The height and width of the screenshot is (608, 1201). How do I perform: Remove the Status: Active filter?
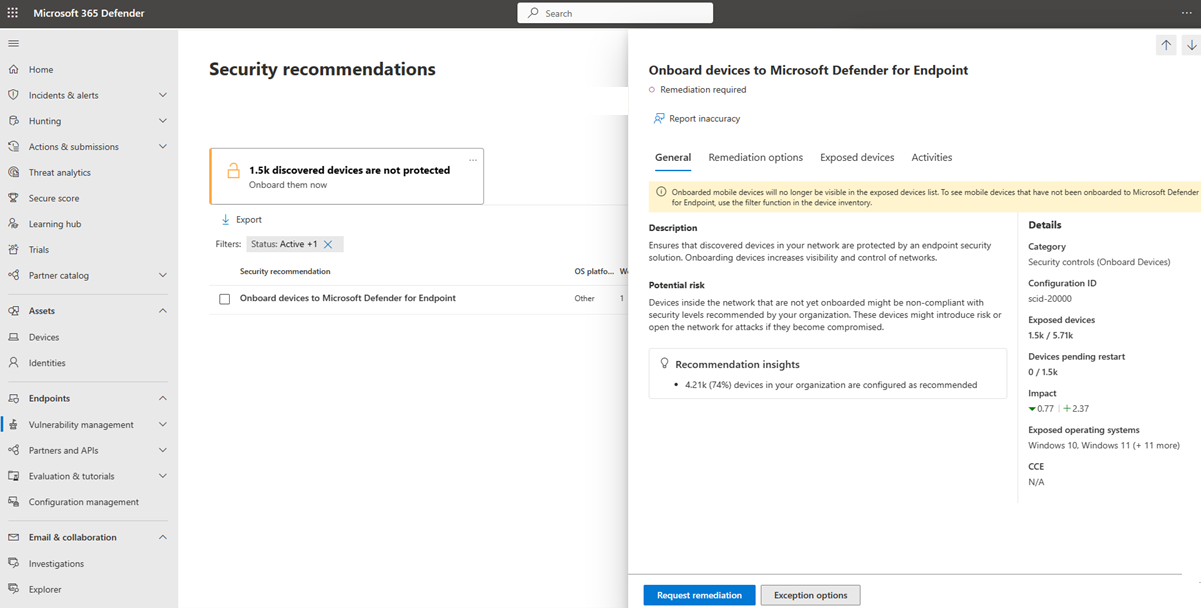pos(328,244)
